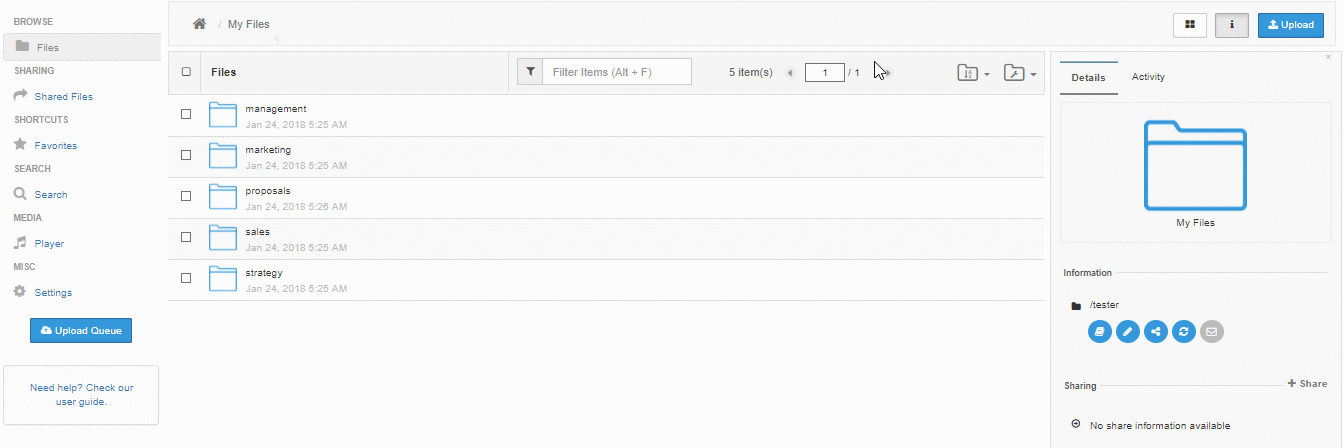Go to the home breadcrumb icon
Screen dimensions: 1344x448
[x=200, y=24]
